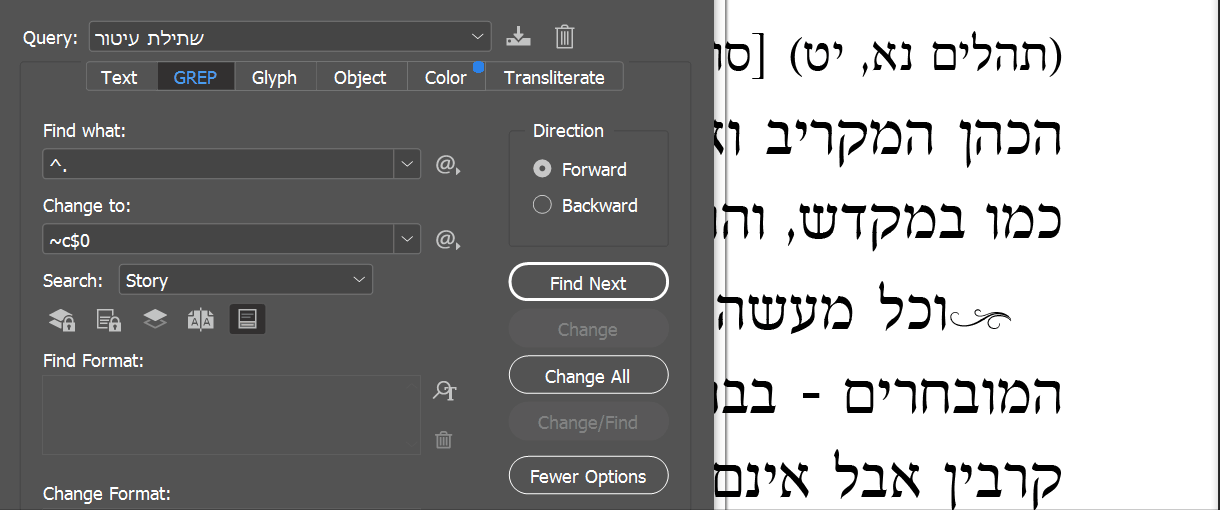Viewport: 1220px width, 510px height.
Task: Switch to the Transliterate tab
Action: (554, 77)
